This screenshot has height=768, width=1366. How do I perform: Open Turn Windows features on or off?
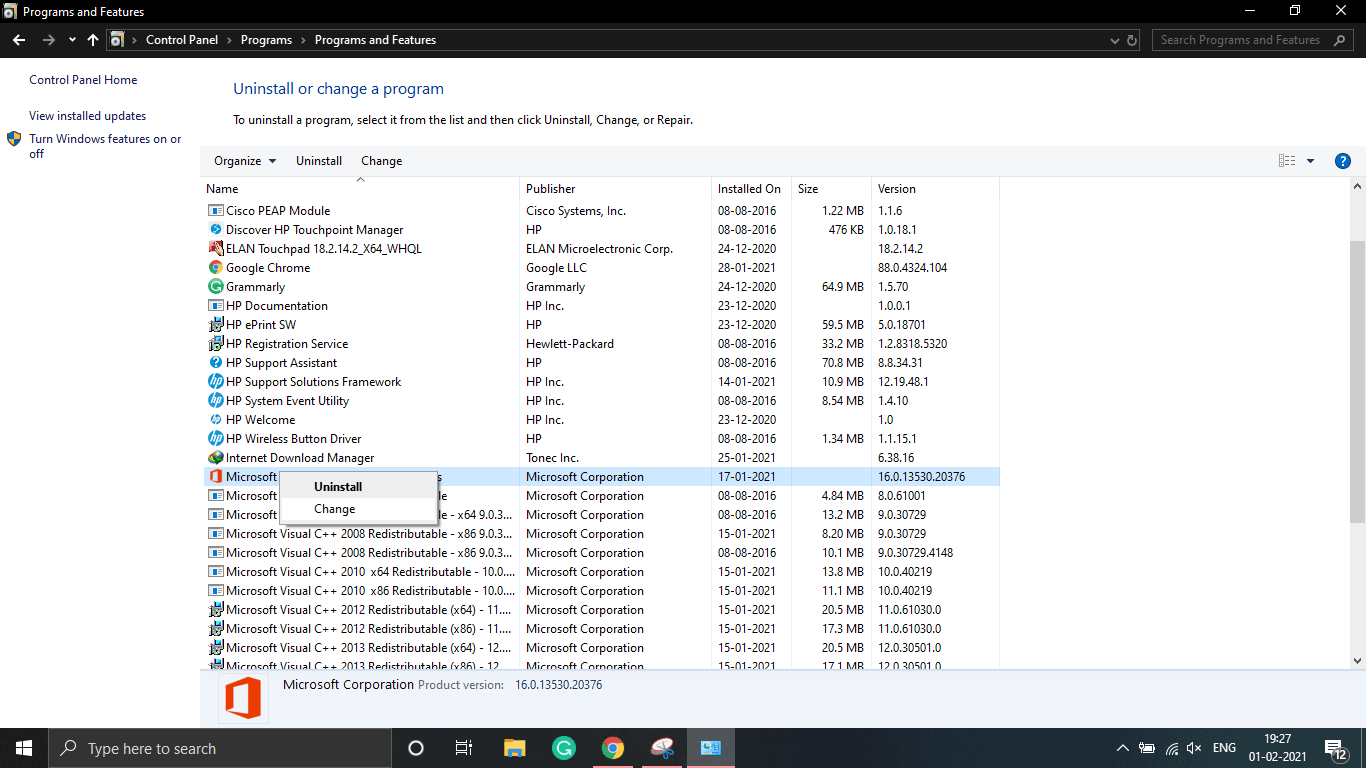(x=105, y=146)
